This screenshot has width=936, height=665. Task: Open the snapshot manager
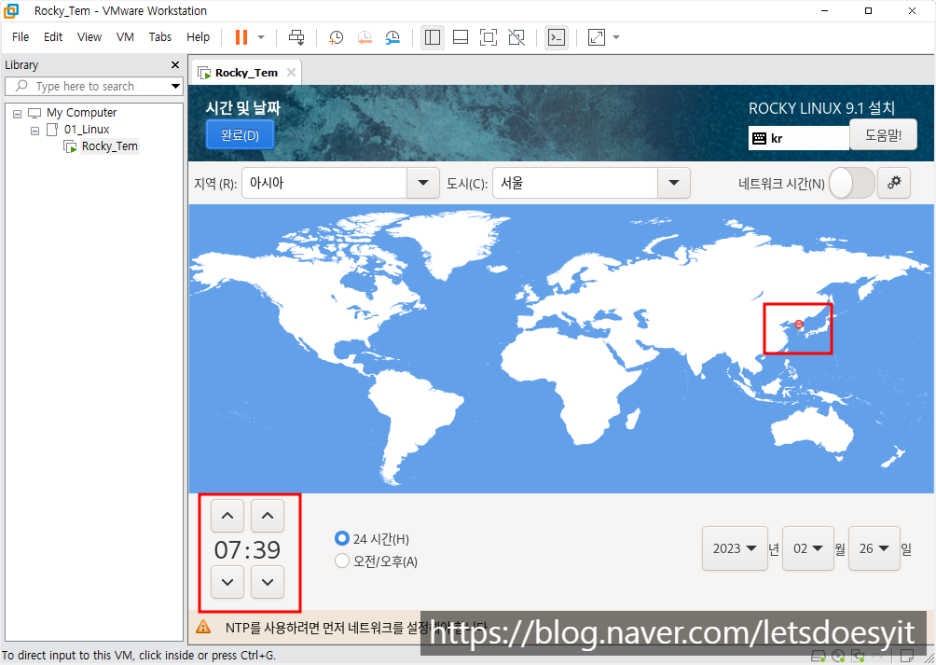point(392,38)
